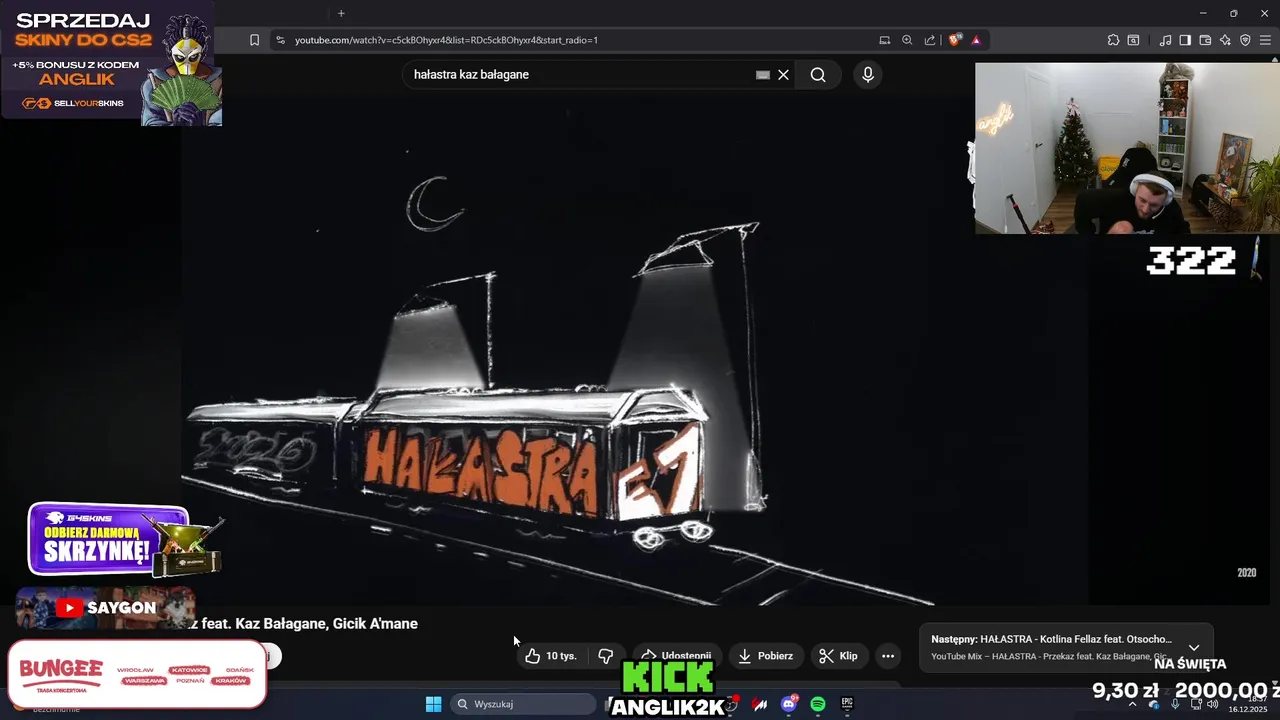Viewport: 1280px width, 720px height.
Task: Open the three-dot more actions menu
Action: coord(888,656)
